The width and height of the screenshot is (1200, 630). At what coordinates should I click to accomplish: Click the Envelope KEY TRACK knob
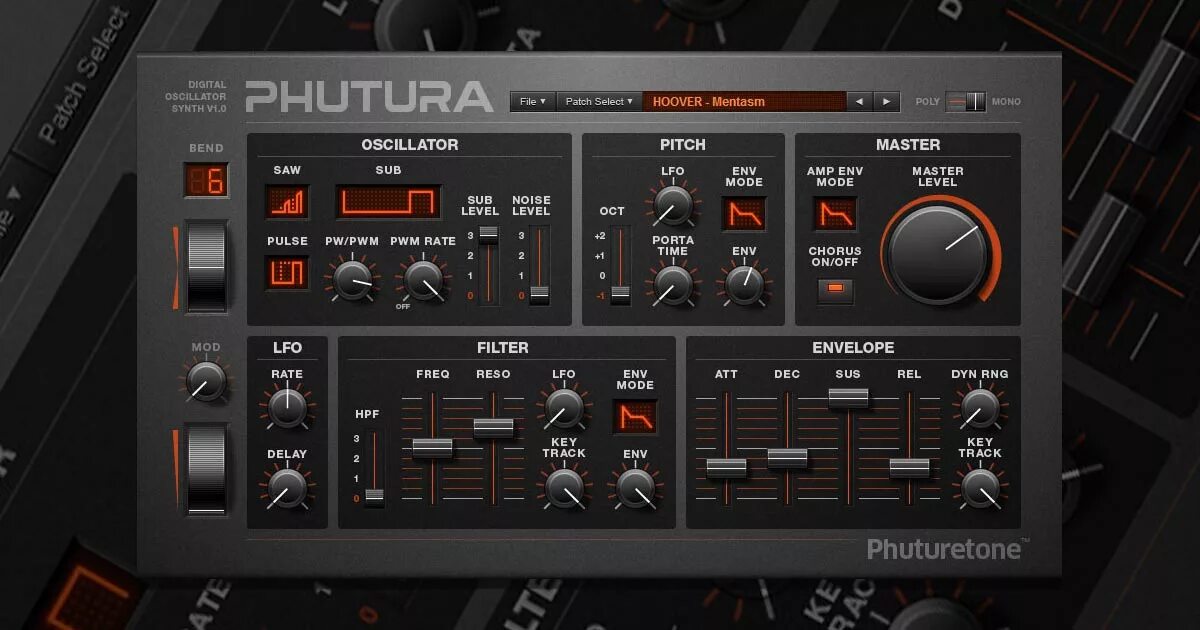(x=980, y=488)
